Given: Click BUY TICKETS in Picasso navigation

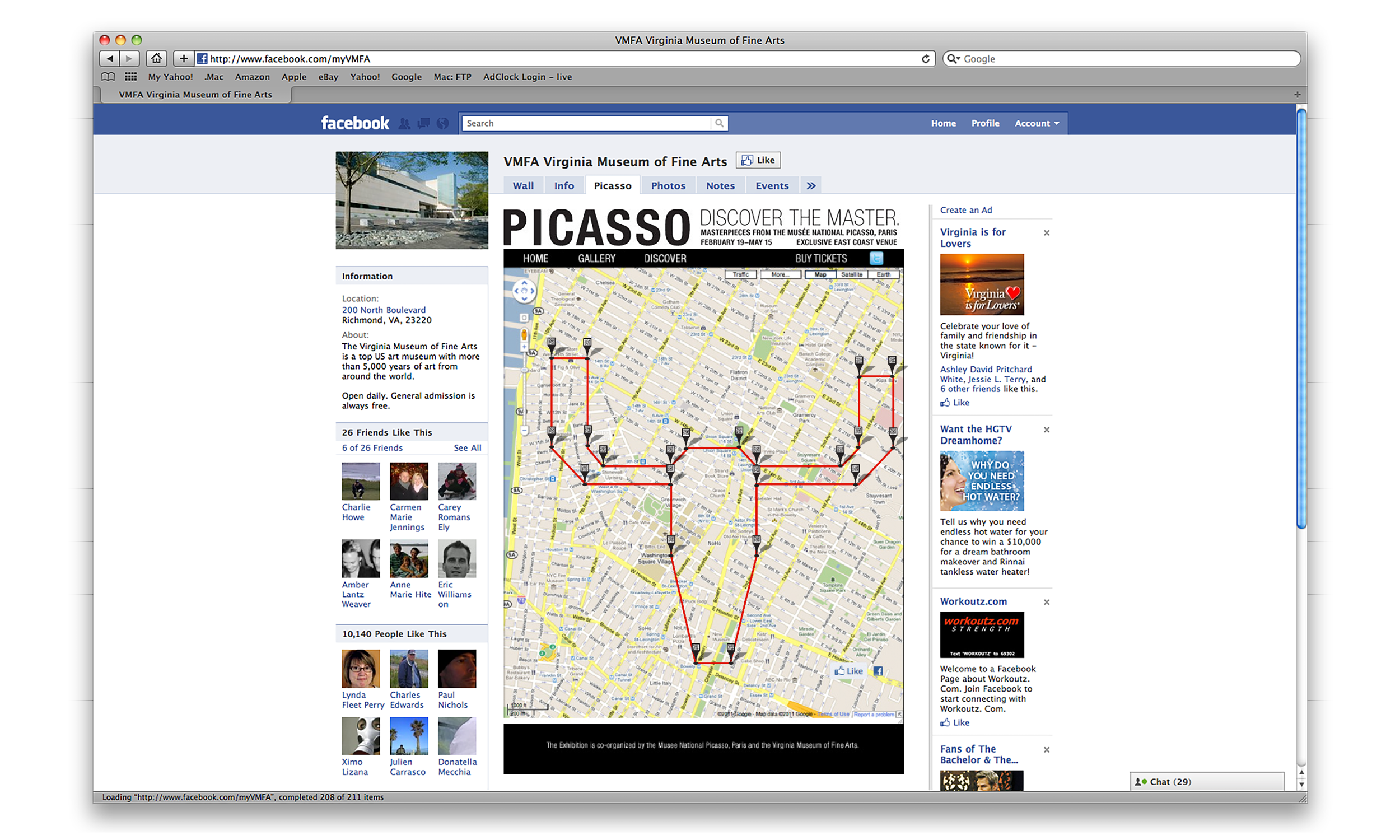Looking at the screenshot, I should click(820, 259).
